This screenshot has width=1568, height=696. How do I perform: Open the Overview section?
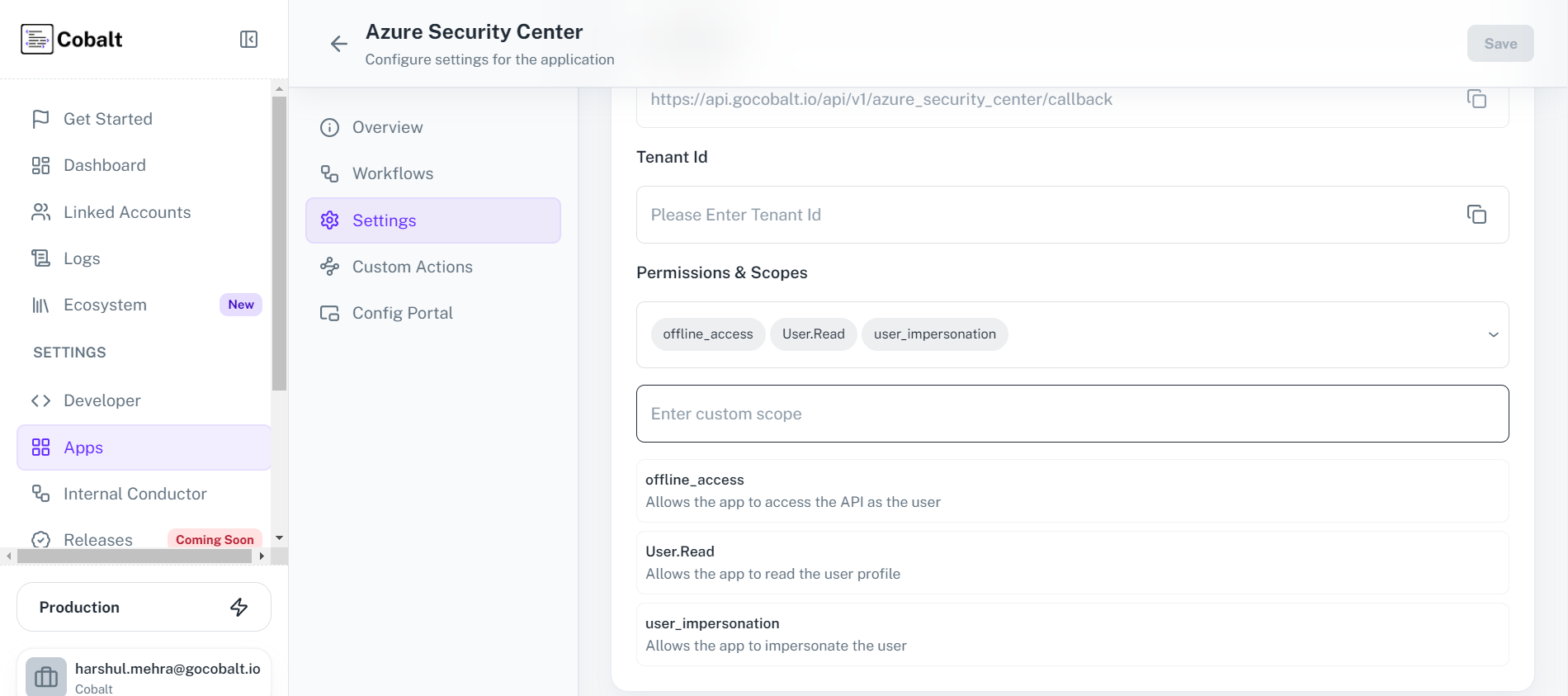pyautogui.click(x=433, y=127)
